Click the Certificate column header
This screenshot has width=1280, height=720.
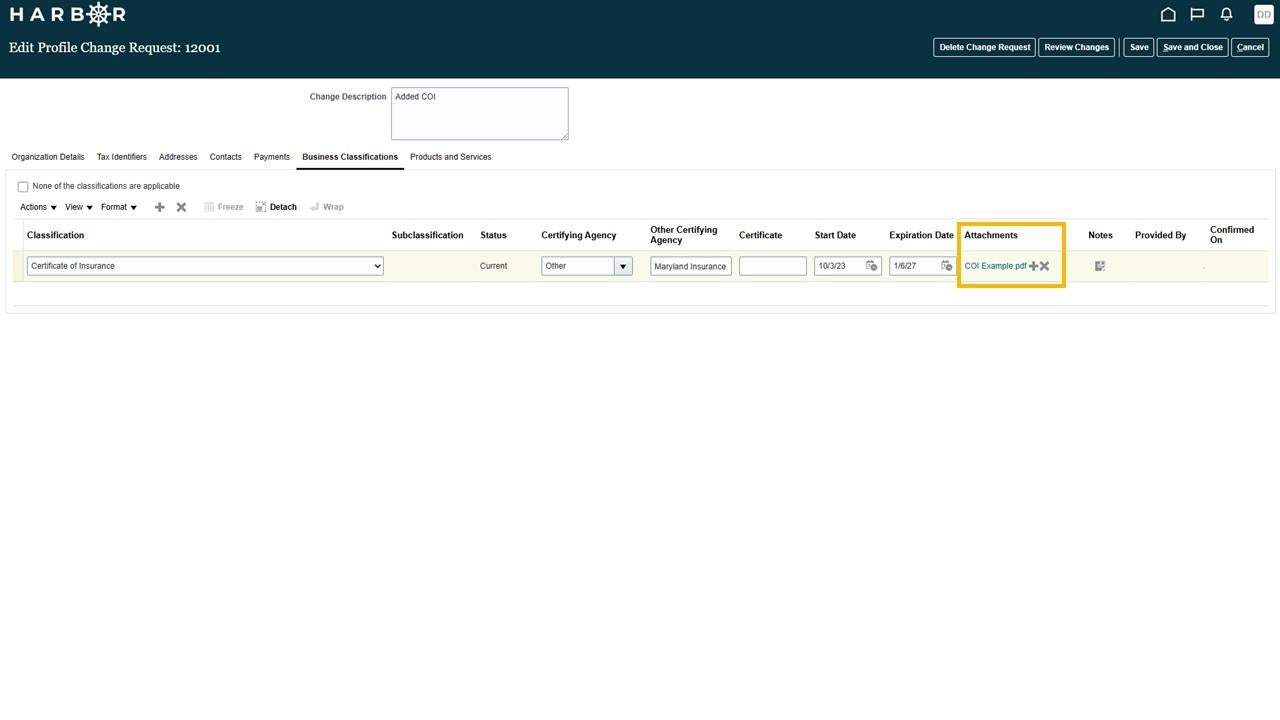tap(761, 235)
